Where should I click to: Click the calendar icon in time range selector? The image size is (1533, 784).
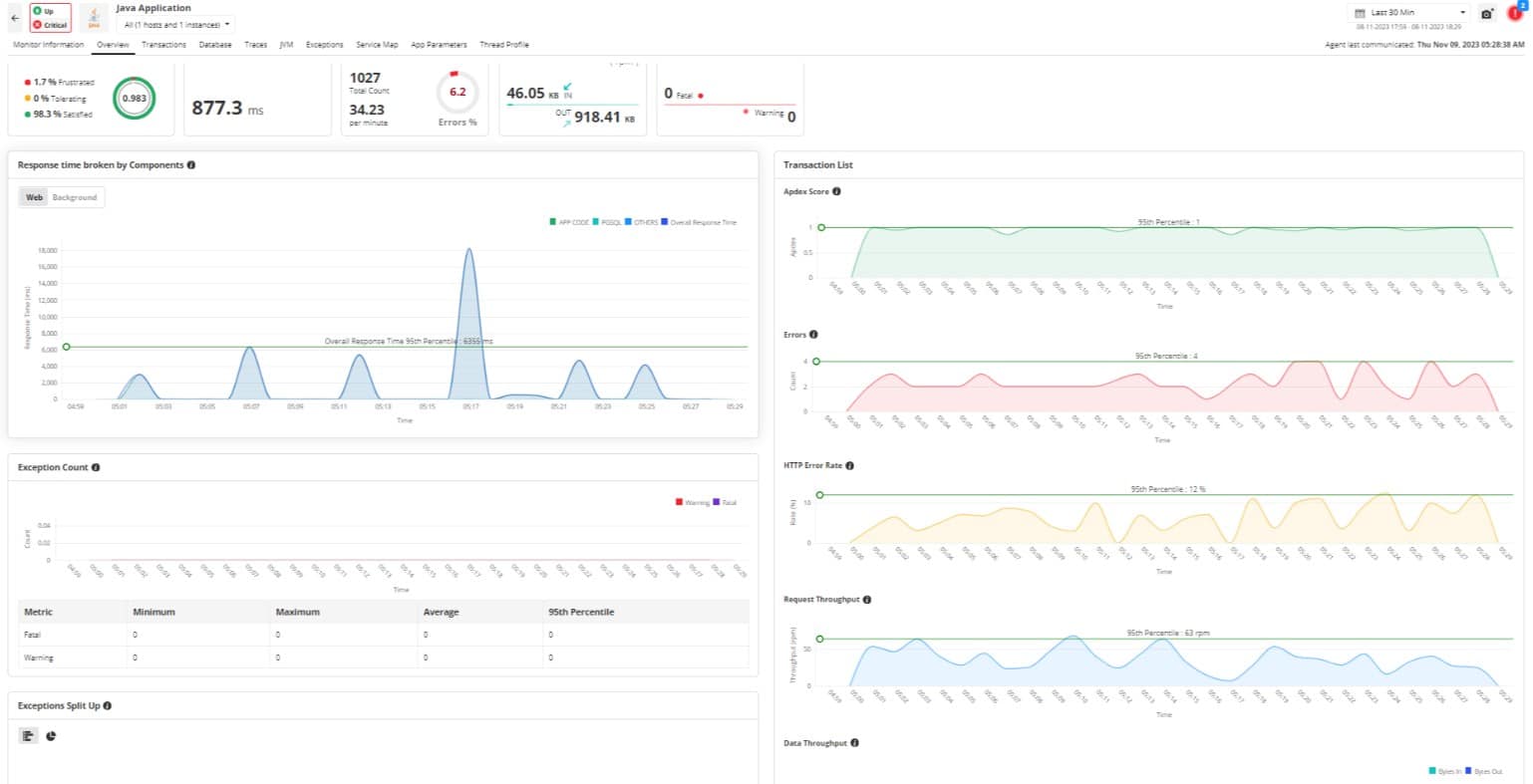pyautogui.click(x=1360, y=13)
